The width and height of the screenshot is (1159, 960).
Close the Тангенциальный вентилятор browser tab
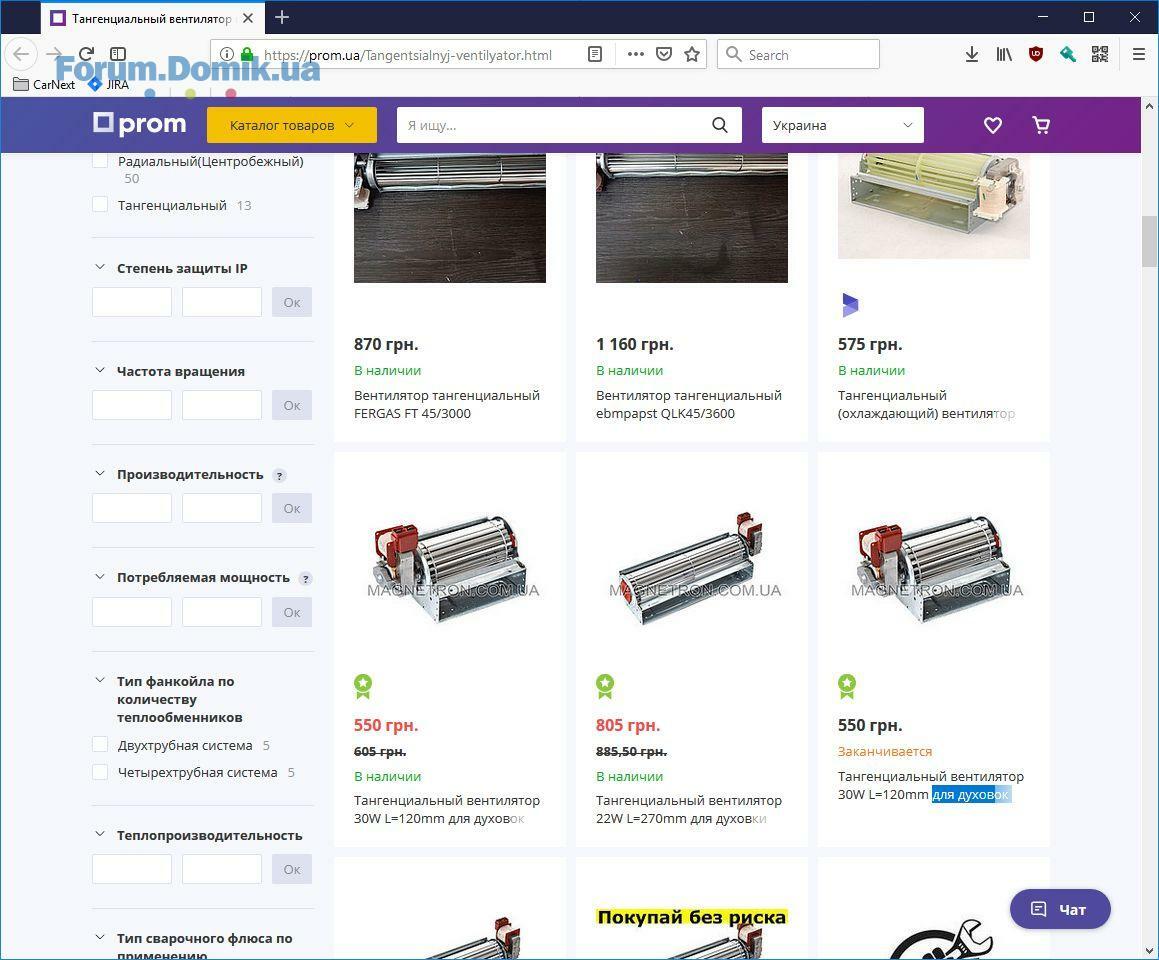point(248,18)
